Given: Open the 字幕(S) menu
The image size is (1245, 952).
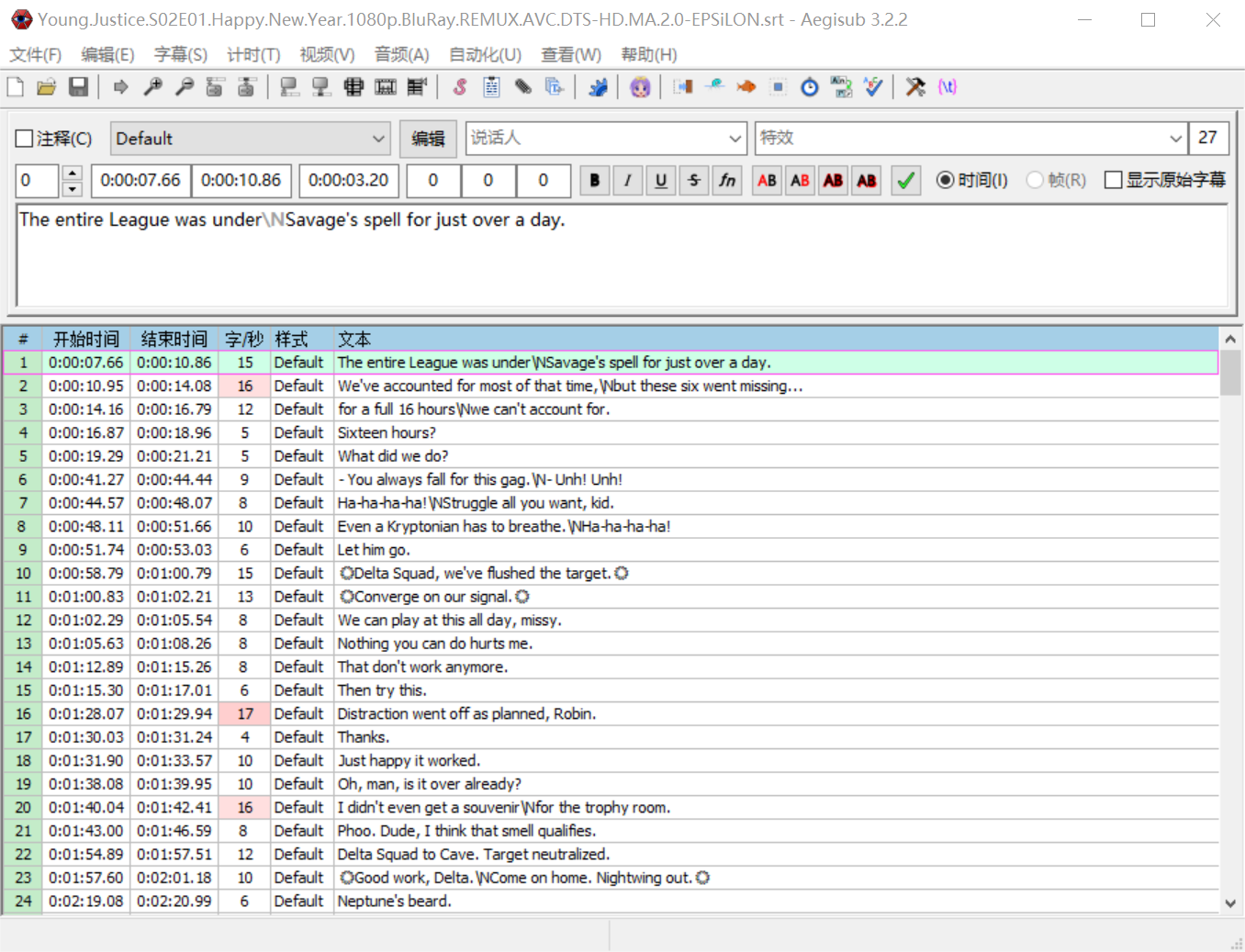Looking at the screenshot, I should (x=181, y=55).
